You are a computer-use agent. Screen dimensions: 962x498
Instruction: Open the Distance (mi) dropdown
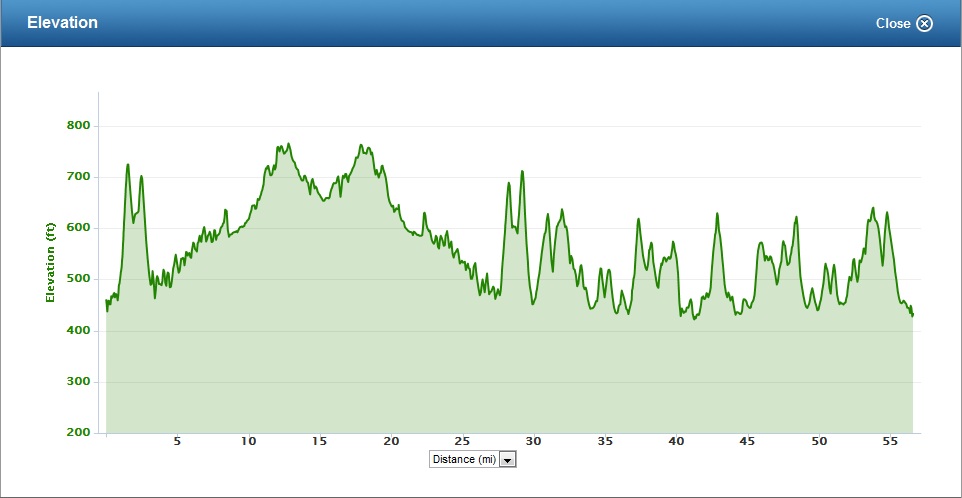463,459
